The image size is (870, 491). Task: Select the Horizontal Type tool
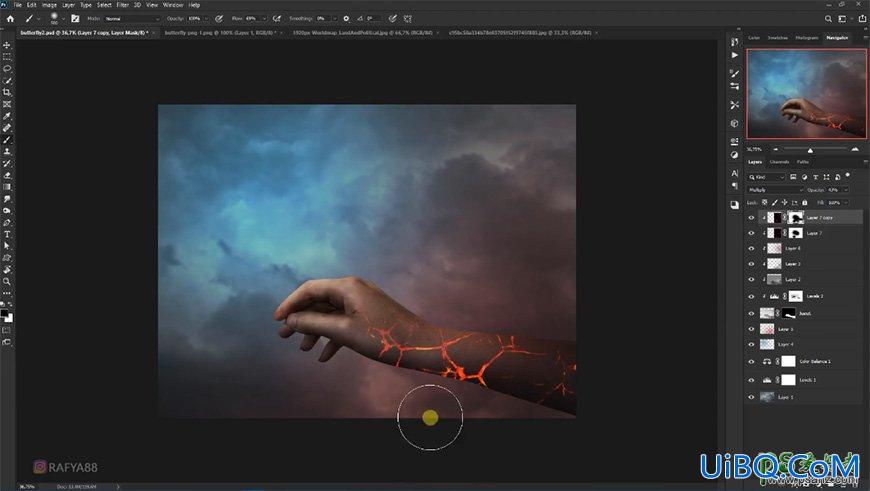[x=7, y=234]
